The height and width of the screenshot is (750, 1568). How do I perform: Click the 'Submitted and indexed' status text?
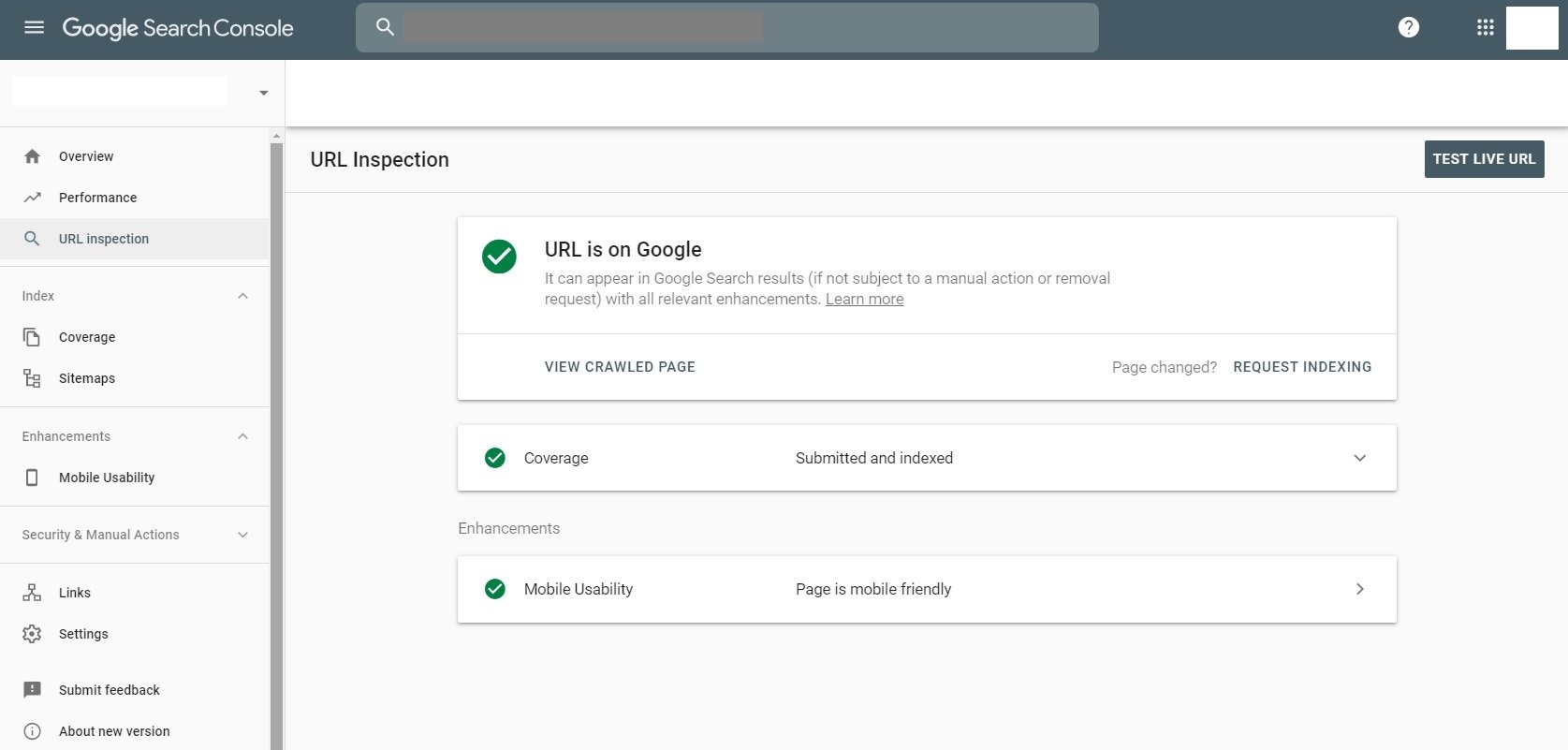(874, 458)
